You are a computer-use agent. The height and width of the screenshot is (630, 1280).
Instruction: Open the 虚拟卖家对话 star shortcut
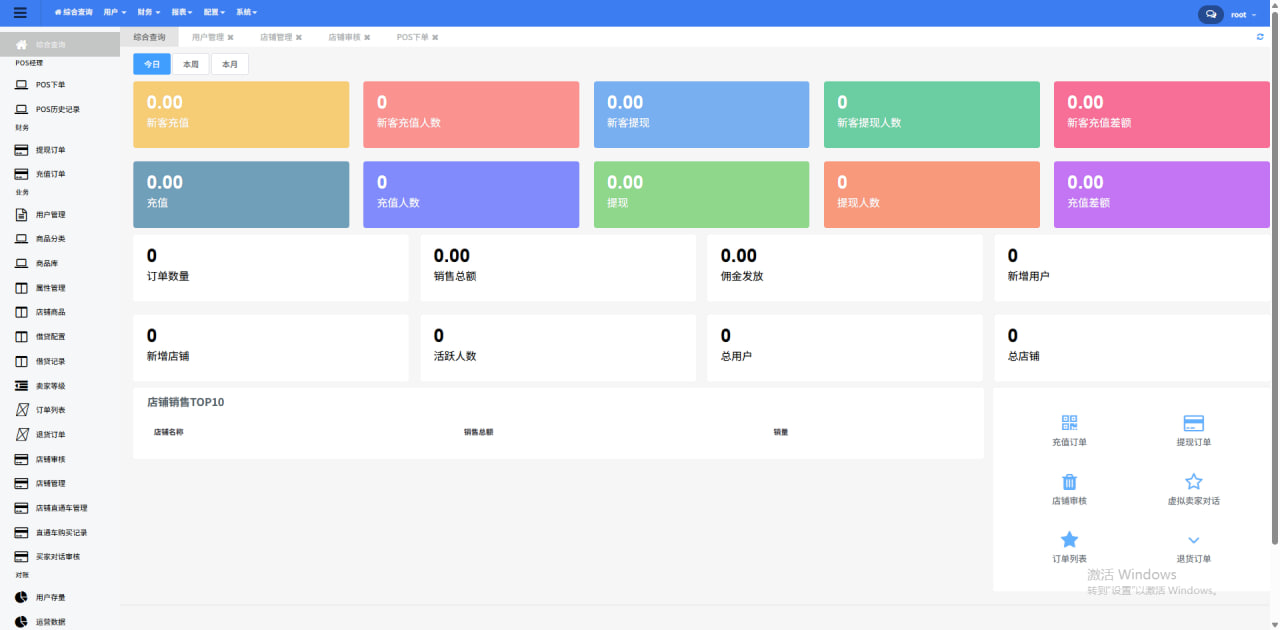[x=1193, y=489]
